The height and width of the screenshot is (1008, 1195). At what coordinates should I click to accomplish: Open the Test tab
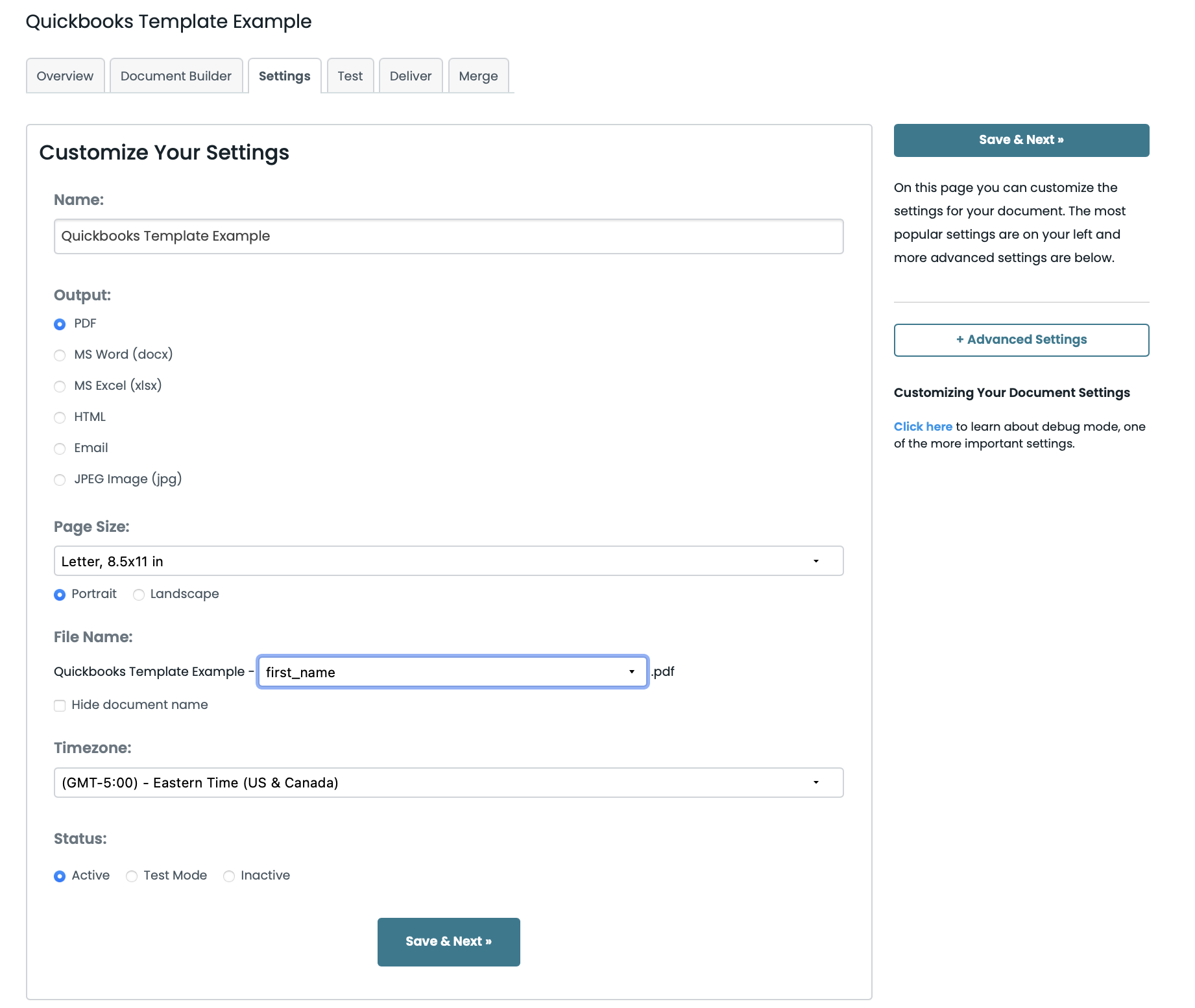click(x=350, y=76)
